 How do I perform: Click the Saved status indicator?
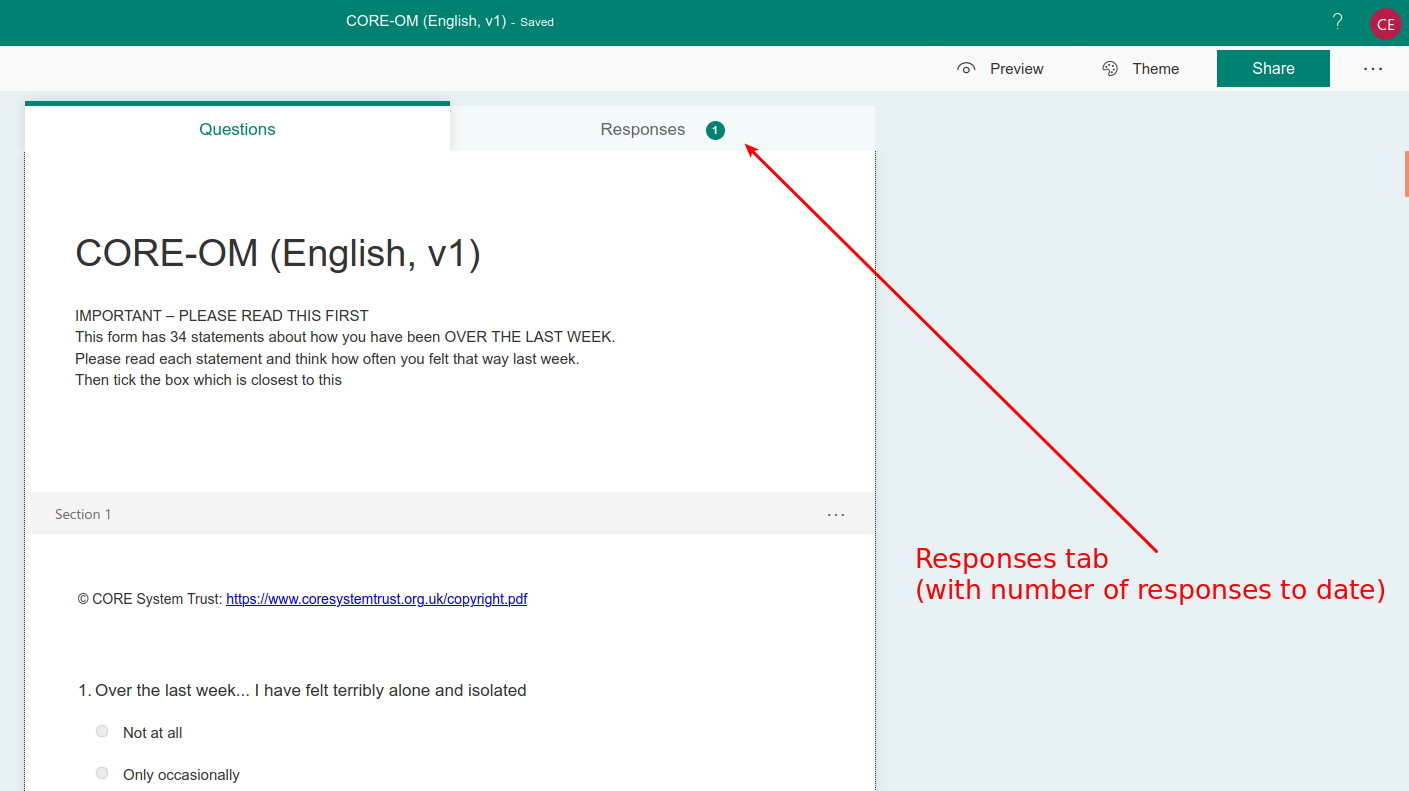click(537, 21)
